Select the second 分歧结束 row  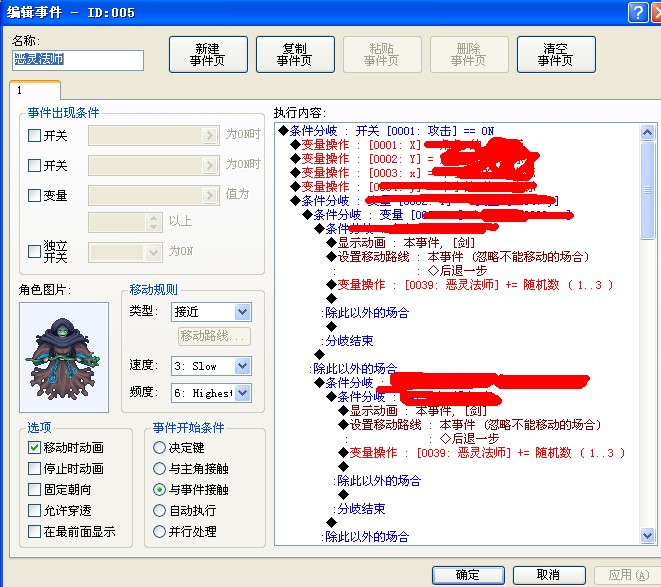[359, 509]
